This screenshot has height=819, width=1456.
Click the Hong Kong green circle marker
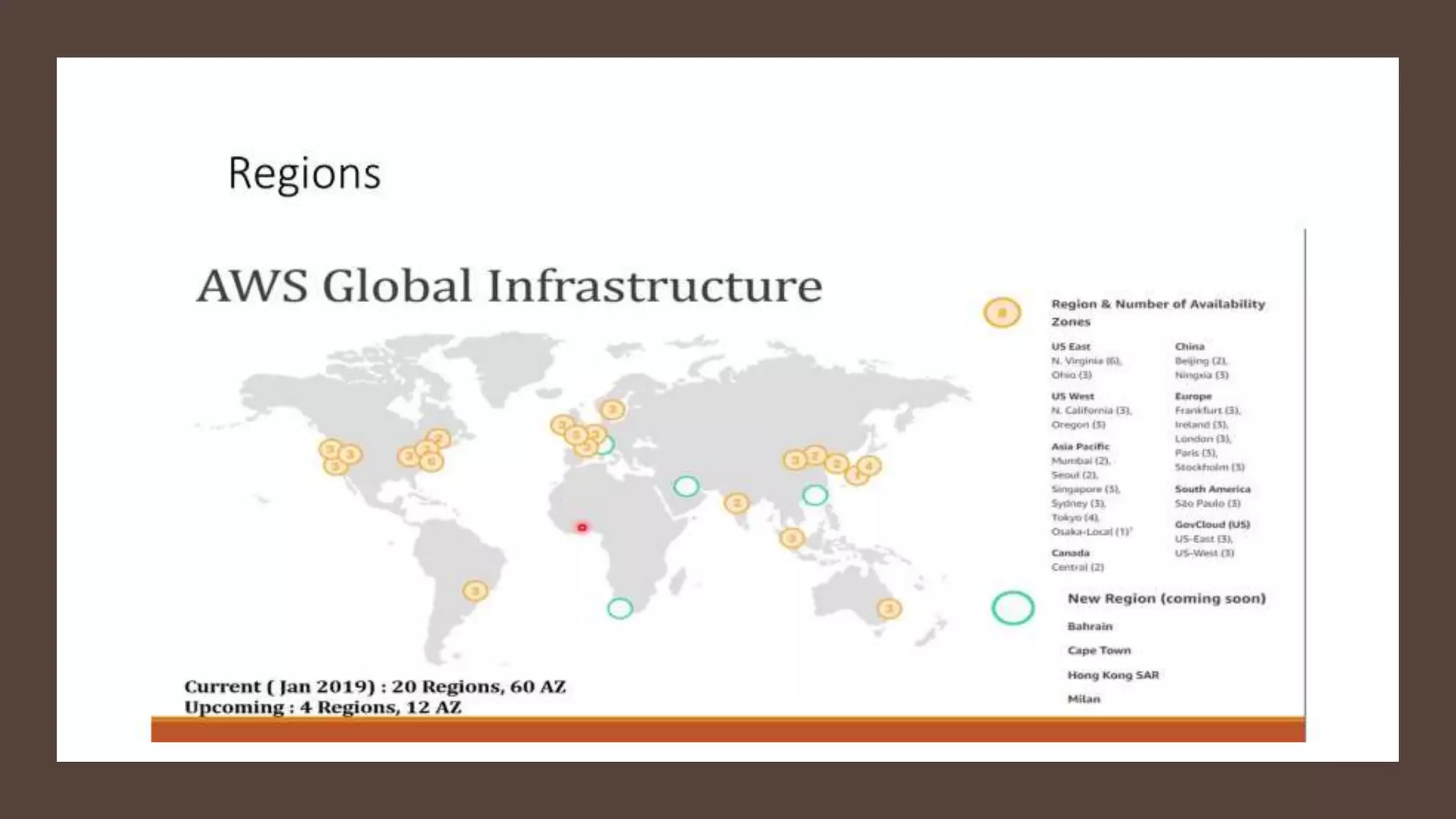[815, 495]
